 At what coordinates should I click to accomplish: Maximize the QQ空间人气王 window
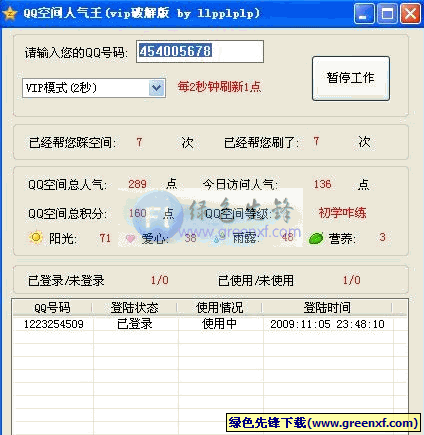coord(387,14)
